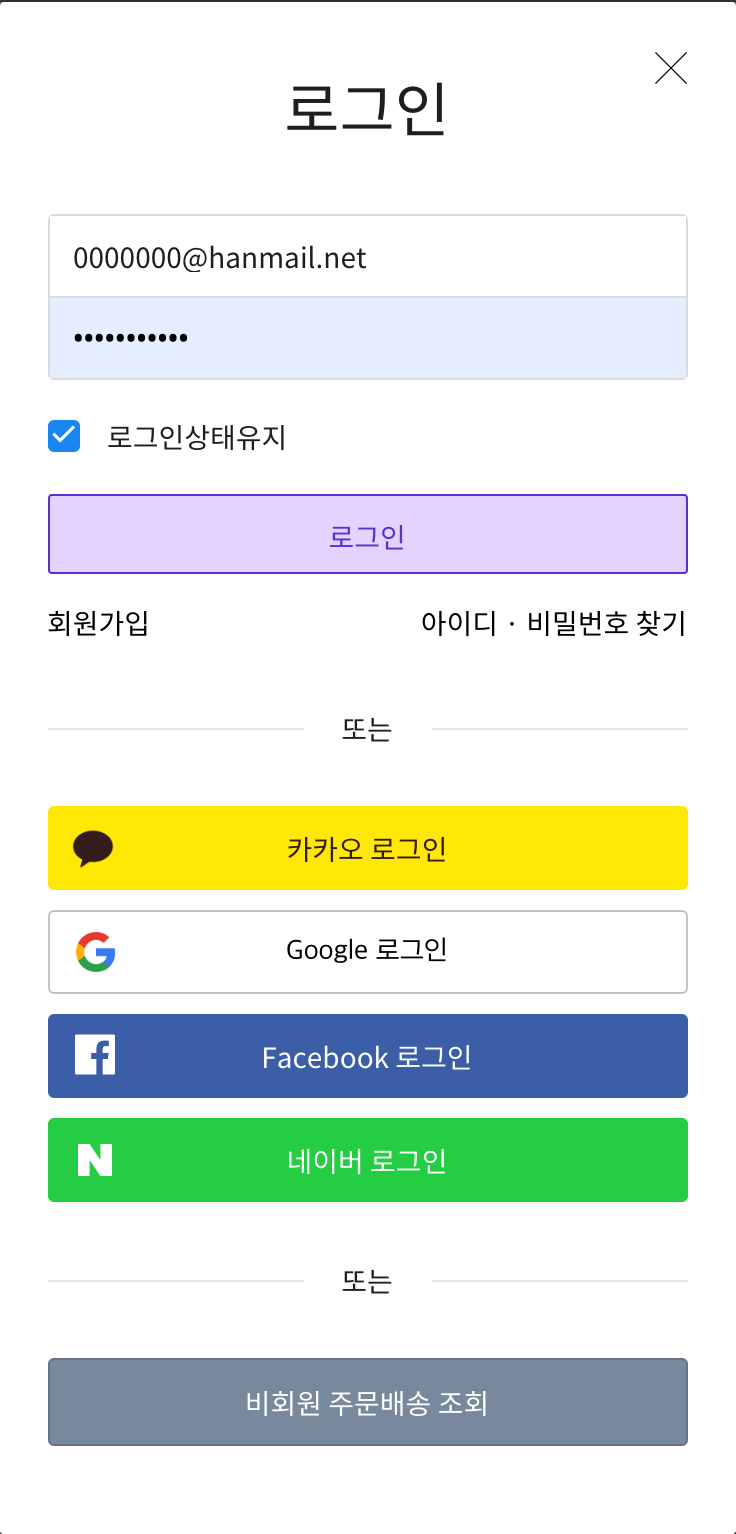736x1534 pixels.
Task: Open the 아이디 · 비밀번호 찾기 link
Action: pyautogui.click(x=554, y=623)
